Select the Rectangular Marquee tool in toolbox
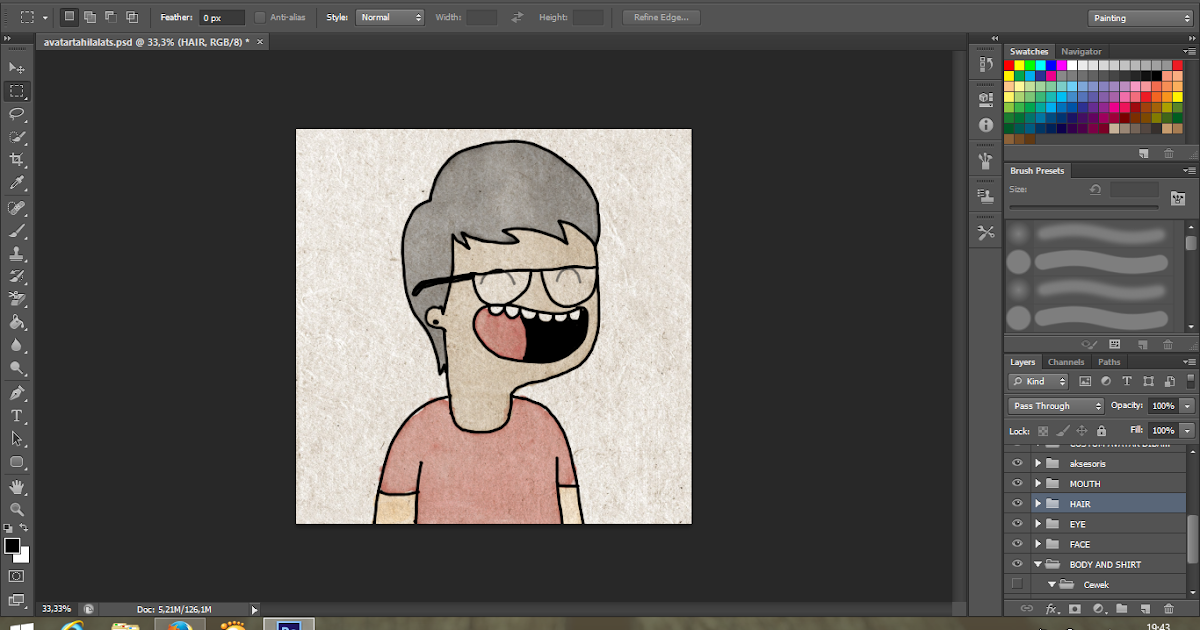 click(x=17, y=91)
